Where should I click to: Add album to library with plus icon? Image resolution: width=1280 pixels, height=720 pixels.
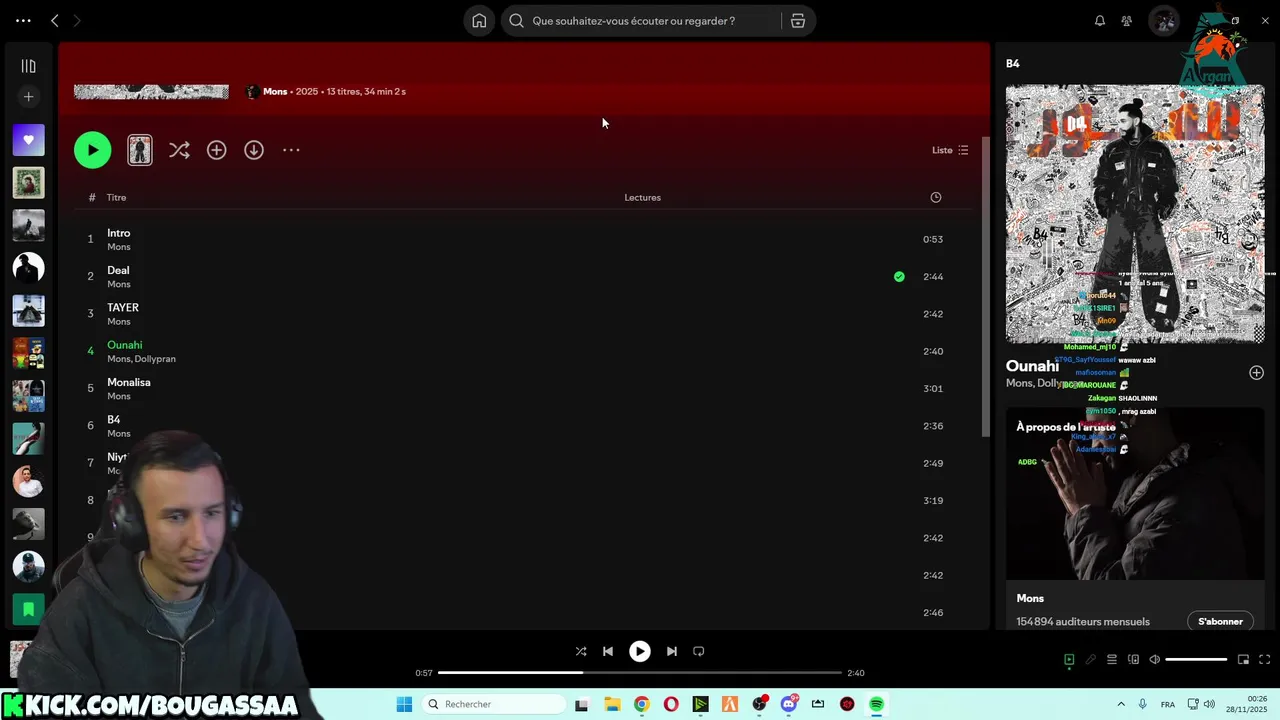click(x=216, y=150)
